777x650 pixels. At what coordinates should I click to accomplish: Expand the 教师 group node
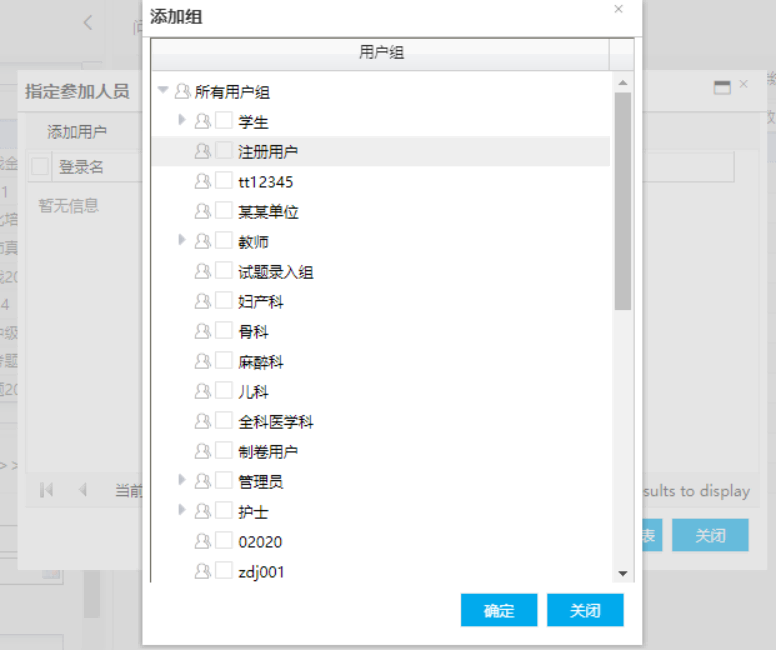point(182,240)
